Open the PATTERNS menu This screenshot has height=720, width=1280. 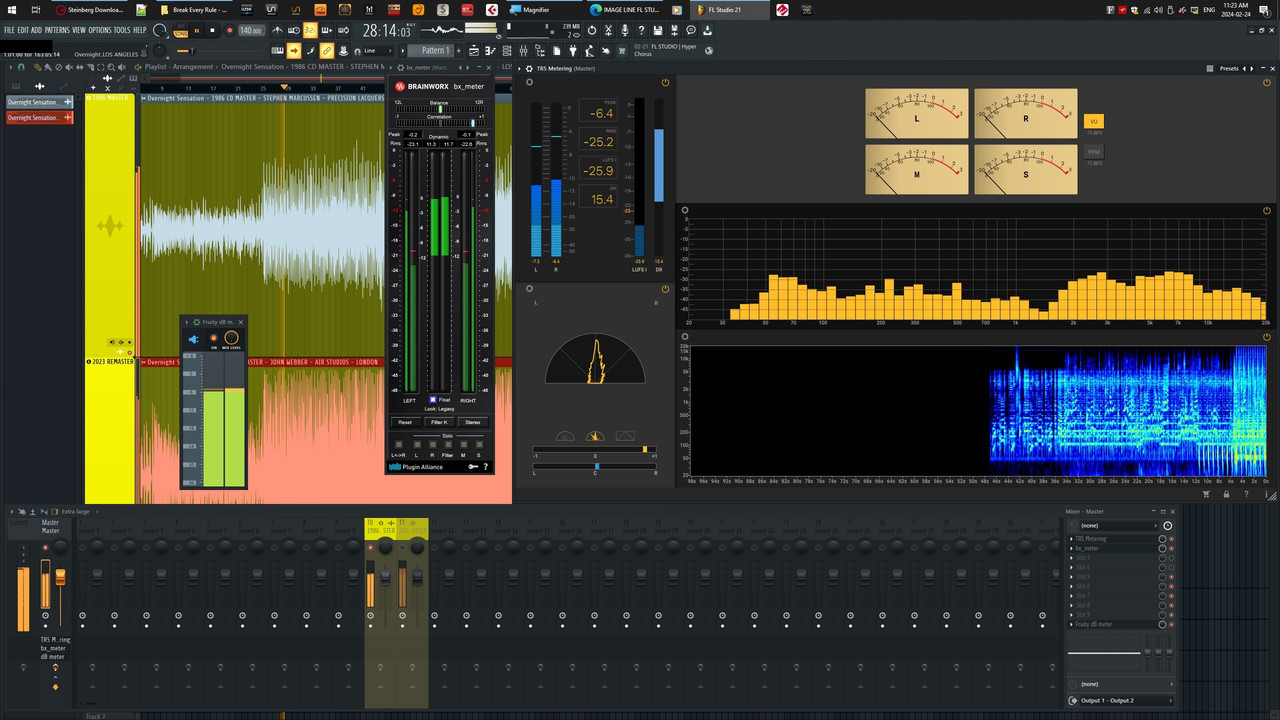(x=57, y=30)
